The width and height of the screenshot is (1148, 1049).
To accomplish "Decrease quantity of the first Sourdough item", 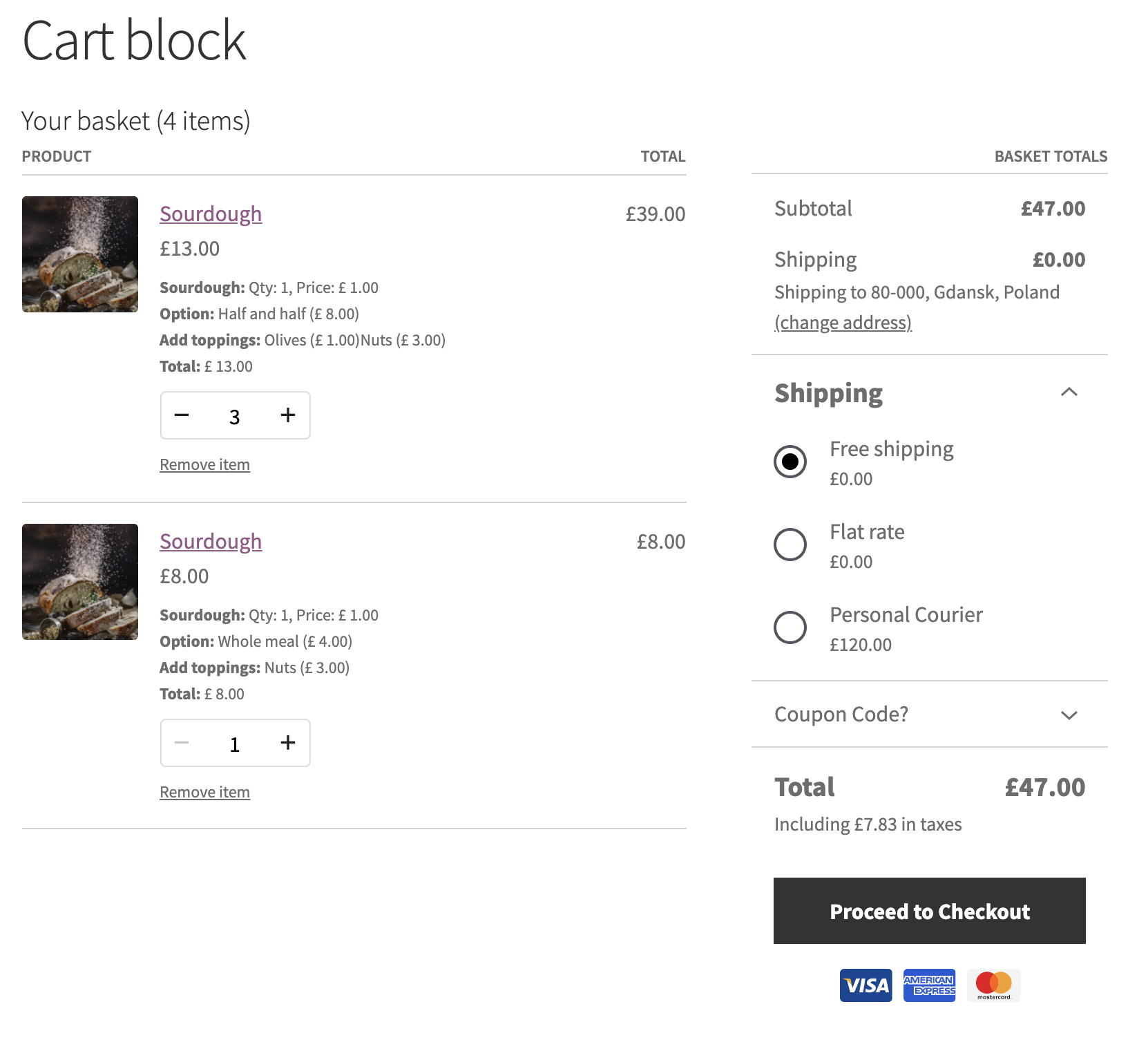I will tap(182, 415).
